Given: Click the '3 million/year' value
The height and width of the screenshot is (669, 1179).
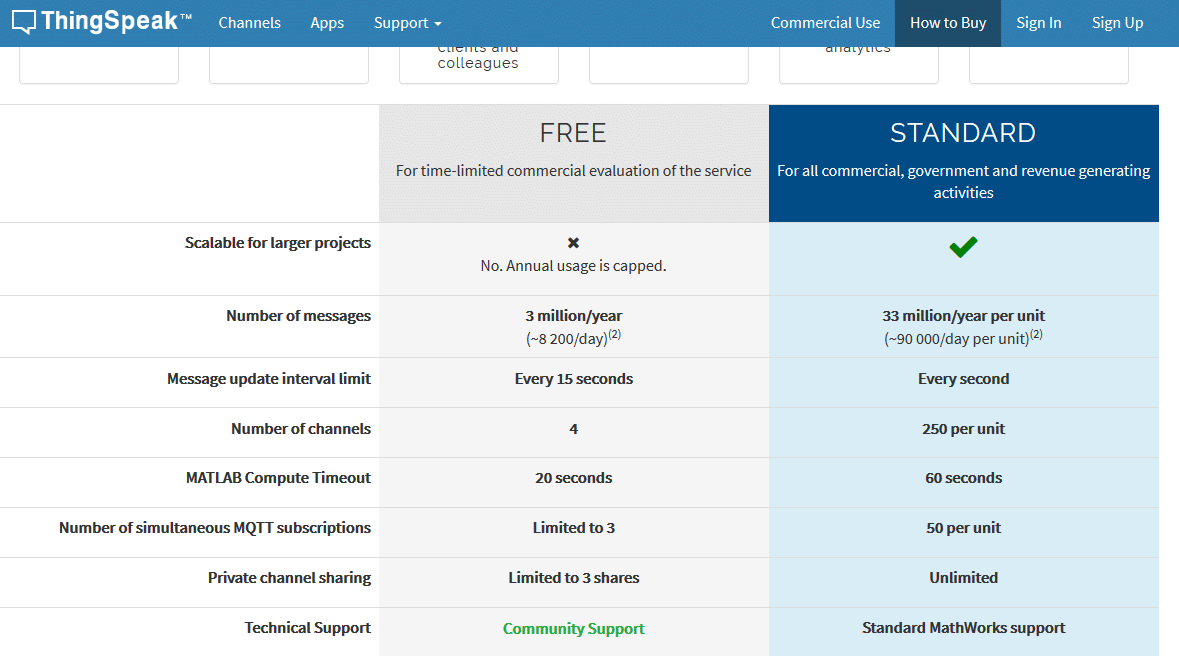Looking at the screenshot, I should click(x=574, y=316).
